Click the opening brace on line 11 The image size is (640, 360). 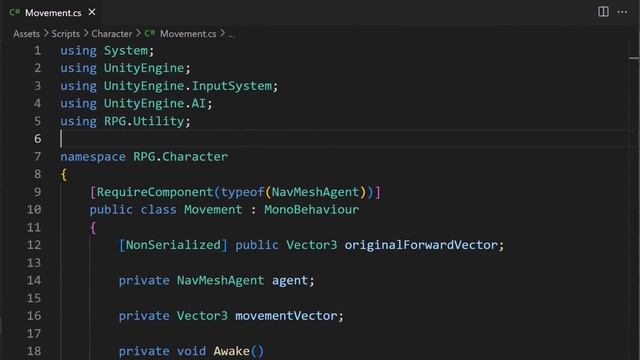click(93, 228)
